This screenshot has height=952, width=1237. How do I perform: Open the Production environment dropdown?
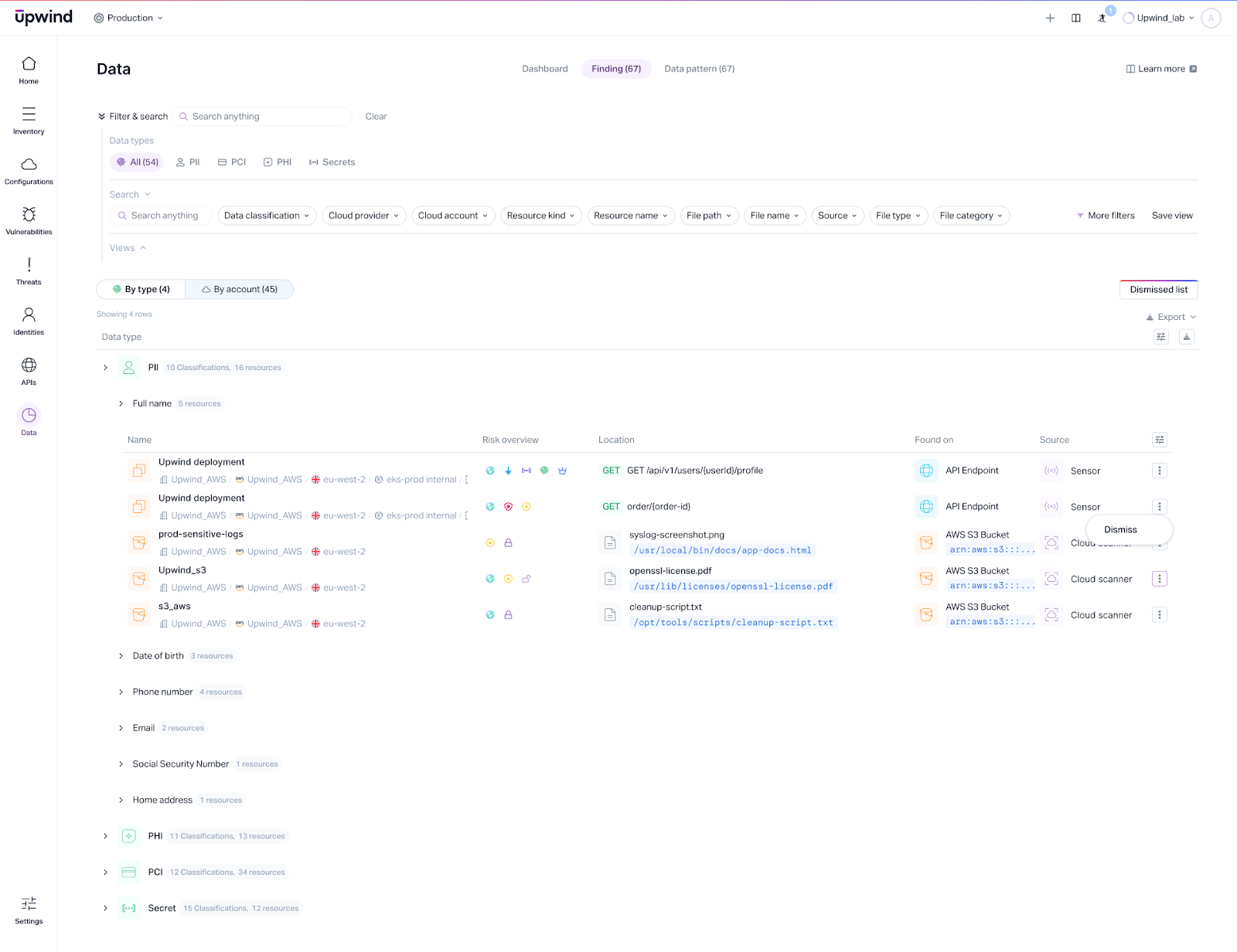pyautogui.click(x=128, y=18)
